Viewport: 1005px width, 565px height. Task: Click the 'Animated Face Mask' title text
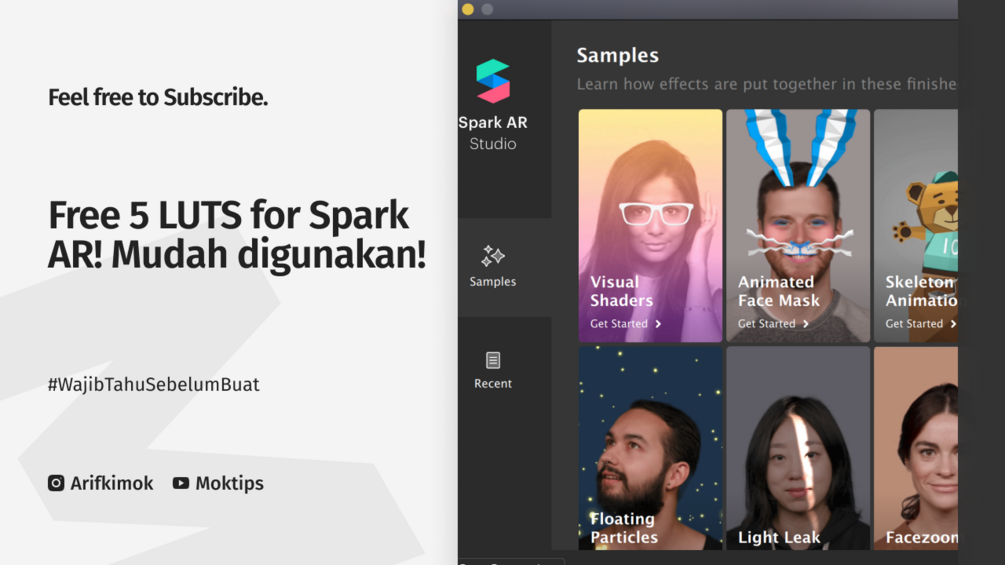click(779, 291)
